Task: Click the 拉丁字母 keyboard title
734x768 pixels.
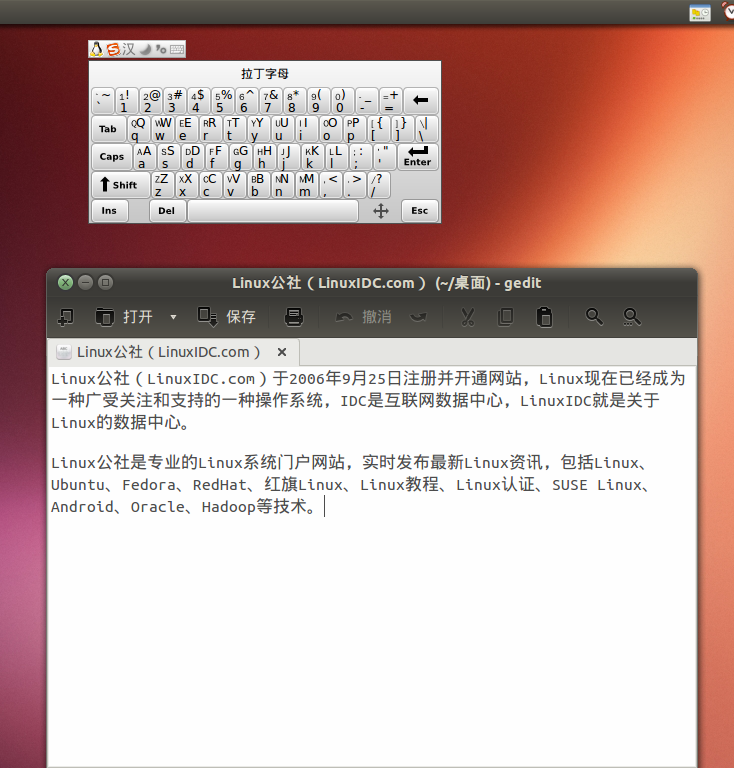Action: click(x=265, y=74)
